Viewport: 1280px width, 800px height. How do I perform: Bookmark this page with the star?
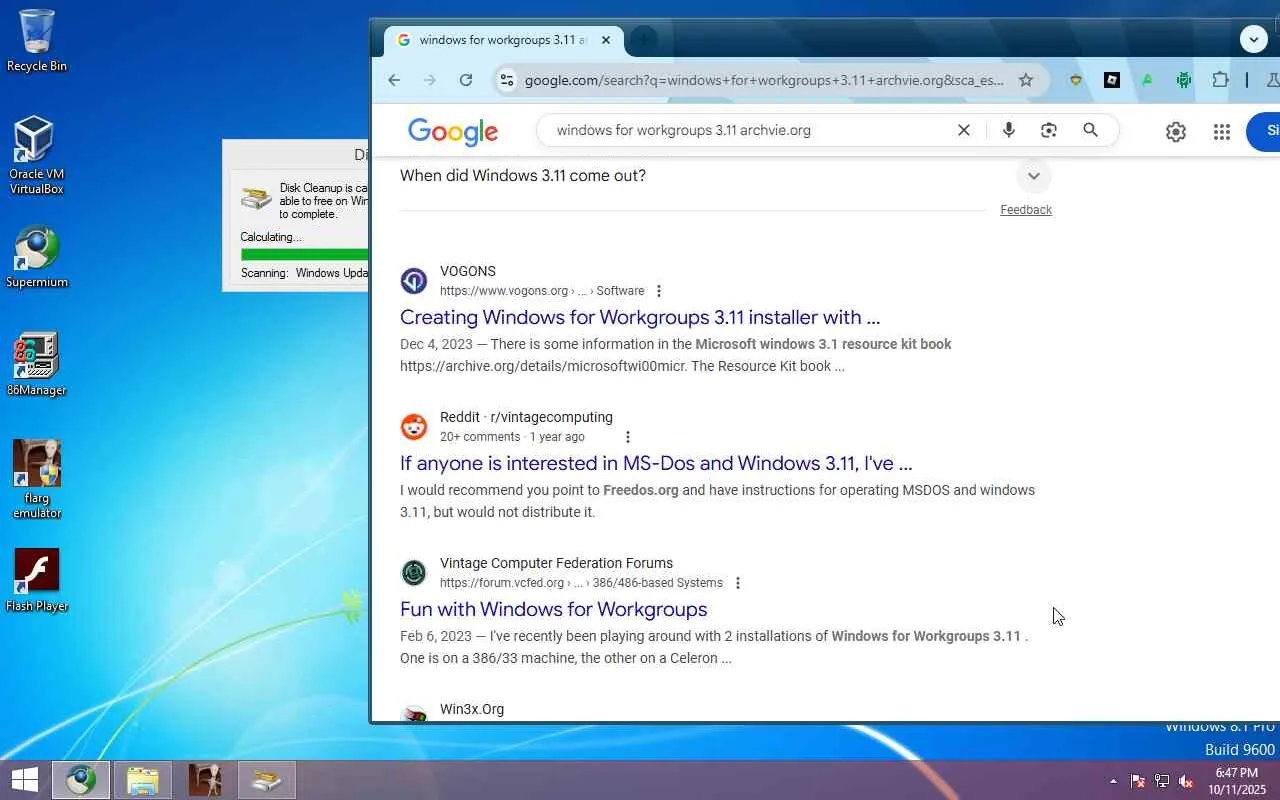tap(1026, 80)
